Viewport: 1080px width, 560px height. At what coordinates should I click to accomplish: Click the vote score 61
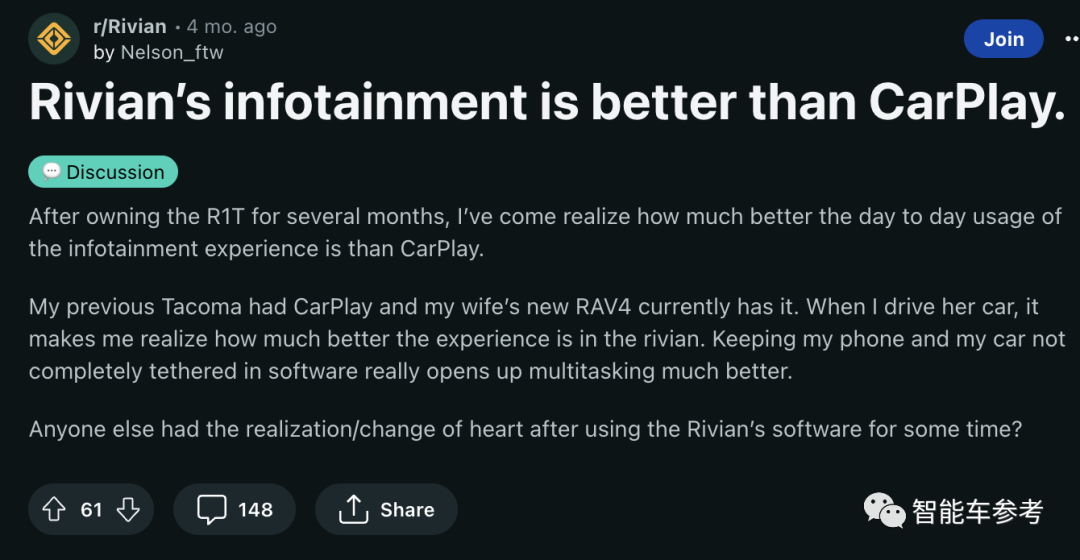click(x=91, y=510)
